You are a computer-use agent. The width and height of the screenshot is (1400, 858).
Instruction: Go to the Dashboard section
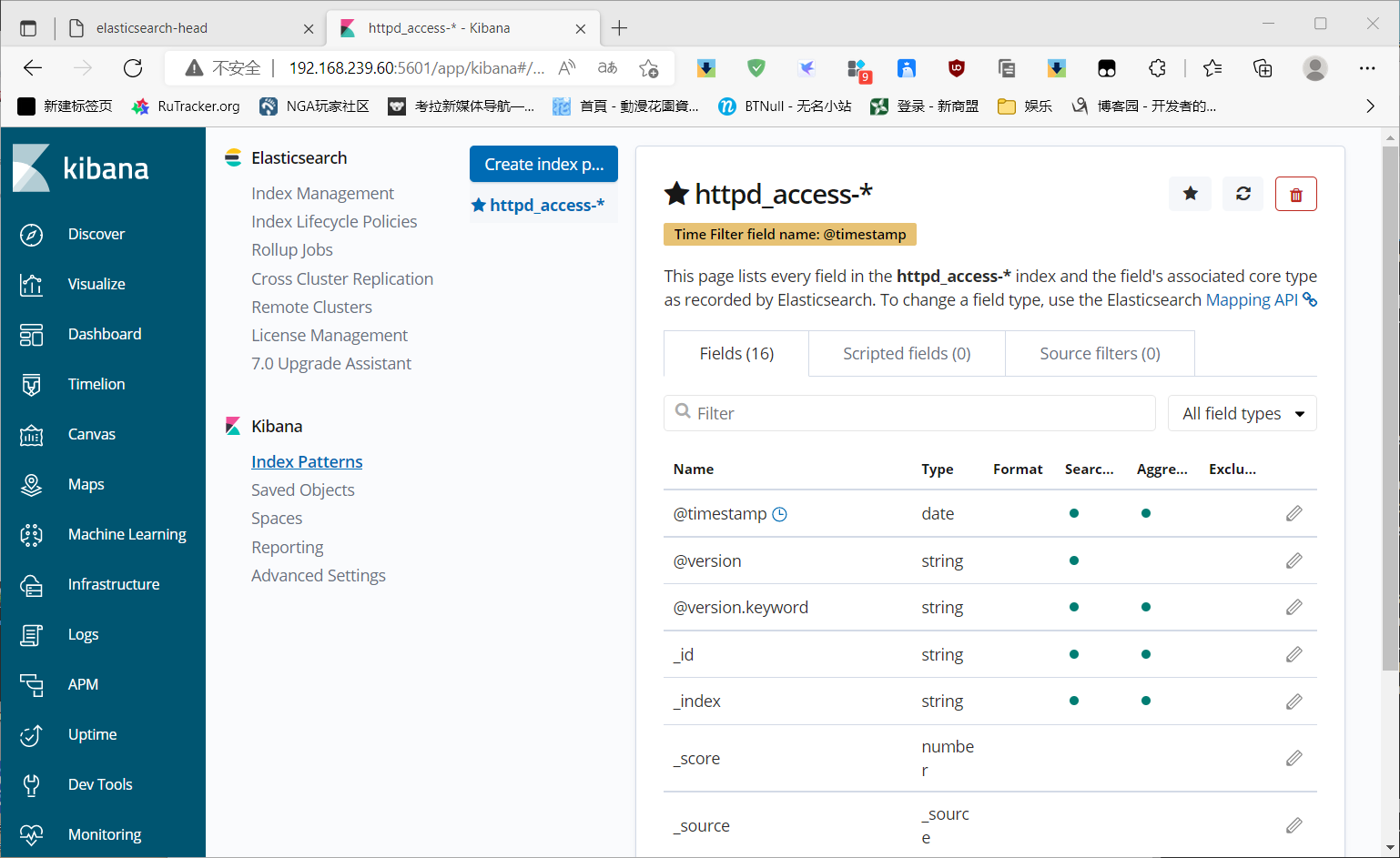[x=104, y=334]
